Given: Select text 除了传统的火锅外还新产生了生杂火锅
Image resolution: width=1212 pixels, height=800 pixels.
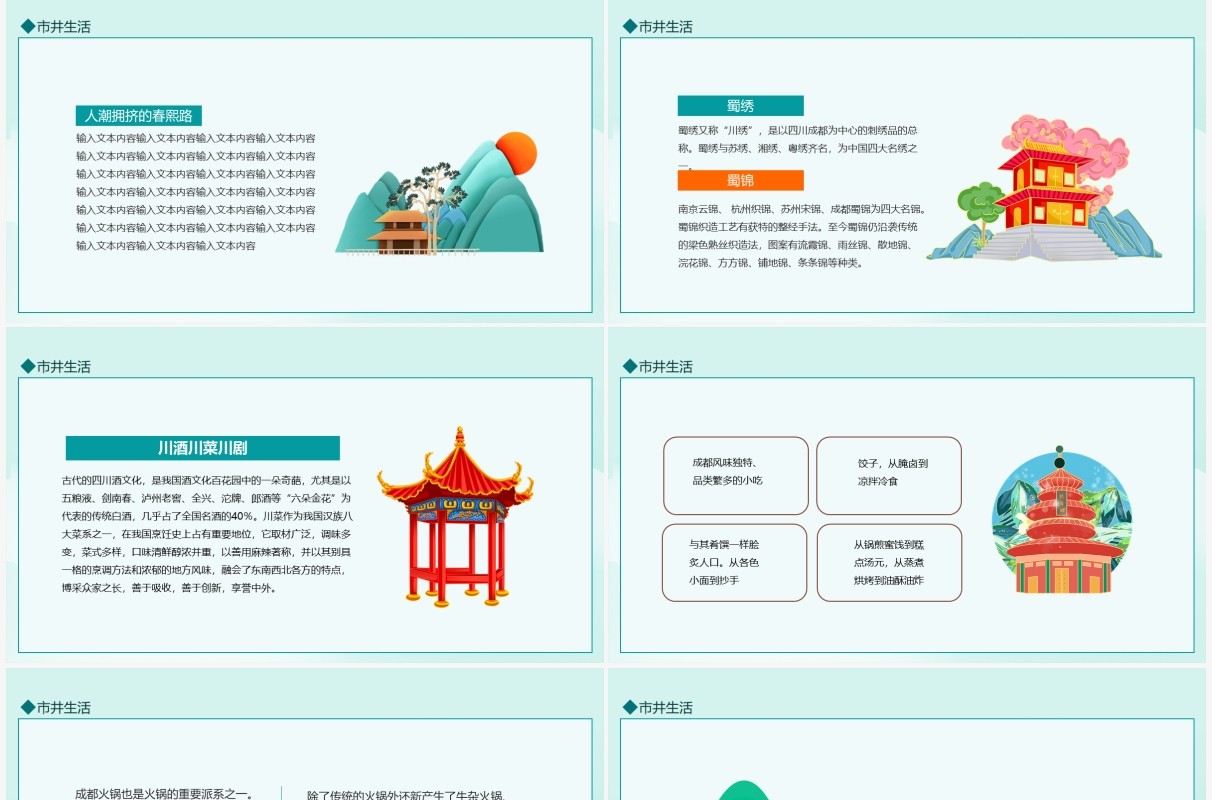Looking at the screenshot, I should coord(407,794).
